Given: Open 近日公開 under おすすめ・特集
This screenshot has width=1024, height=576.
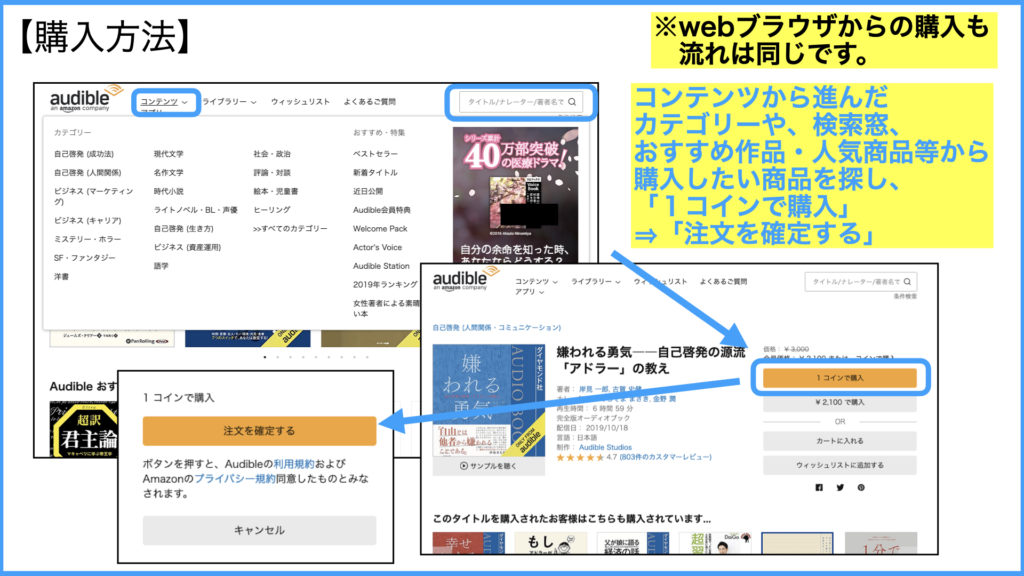Looking at the screenshot, I should [x=368, y=191].
